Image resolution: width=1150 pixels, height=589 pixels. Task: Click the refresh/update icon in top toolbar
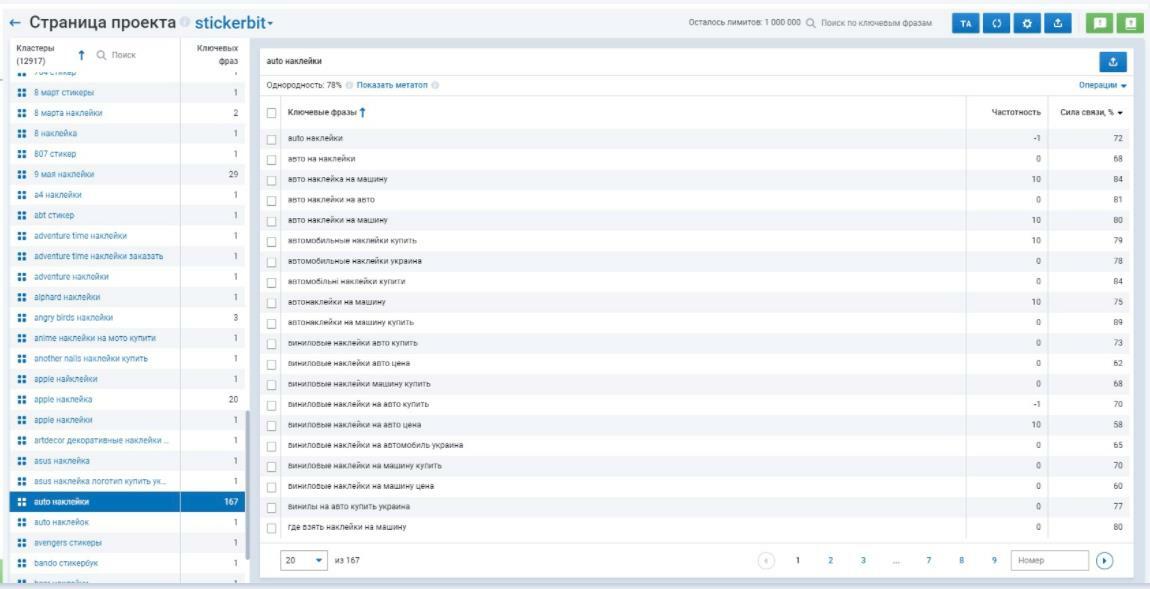996,19
